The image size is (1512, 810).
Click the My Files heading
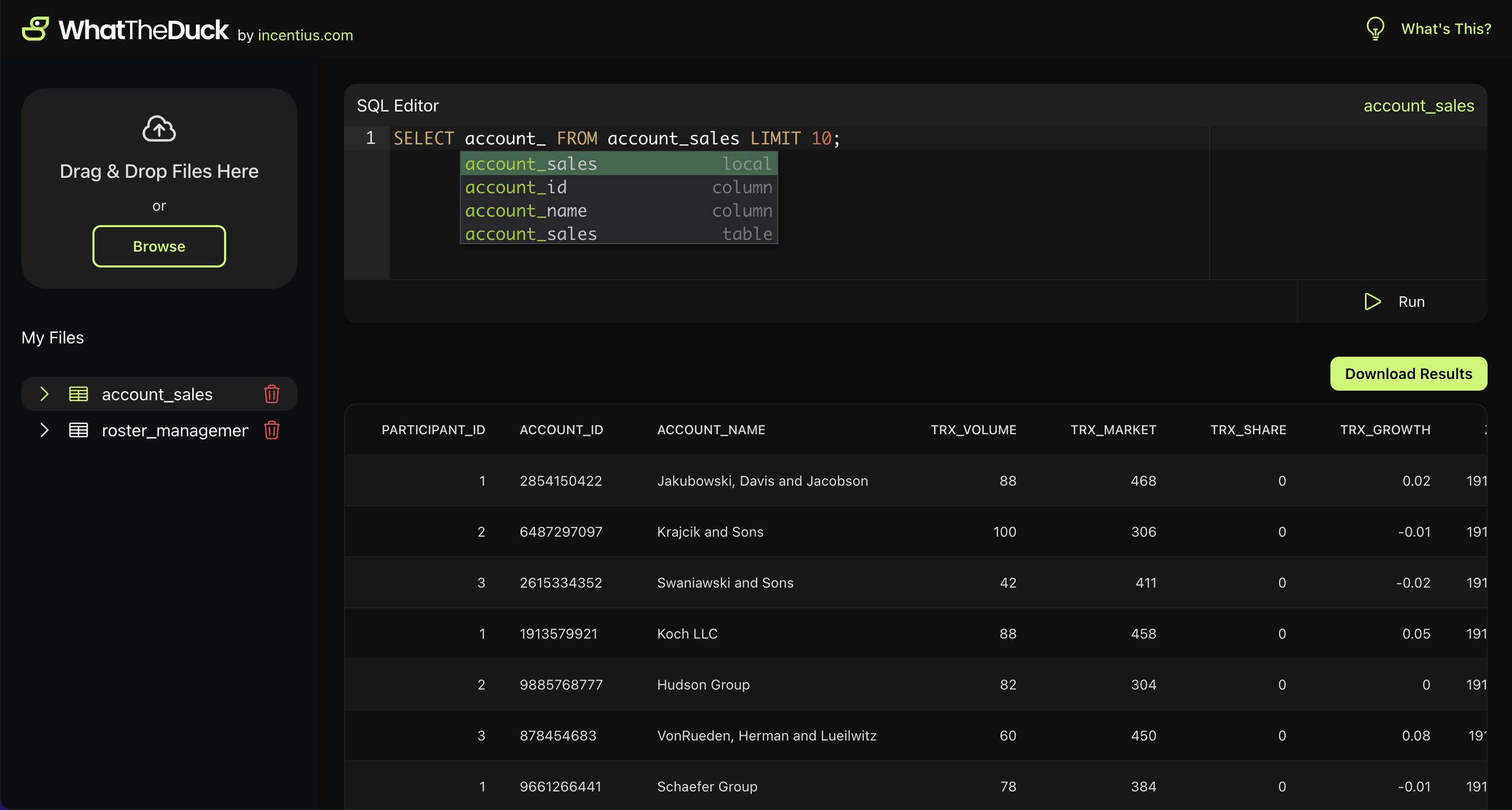[52, 338]
